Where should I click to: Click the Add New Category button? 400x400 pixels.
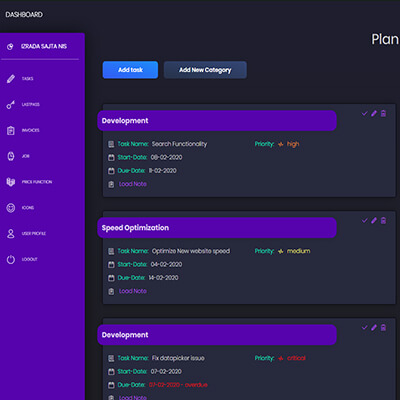(x=205, y=70)
